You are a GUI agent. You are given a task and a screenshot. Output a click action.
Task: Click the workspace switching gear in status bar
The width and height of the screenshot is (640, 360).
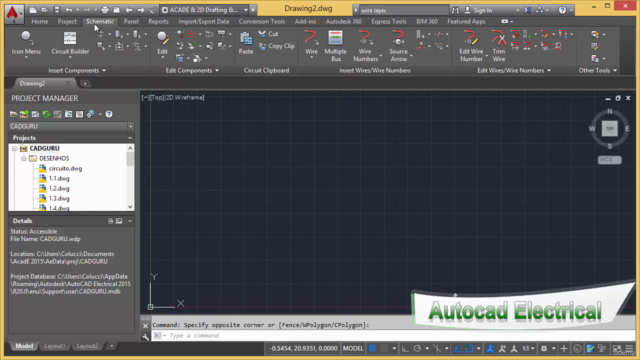544,349
